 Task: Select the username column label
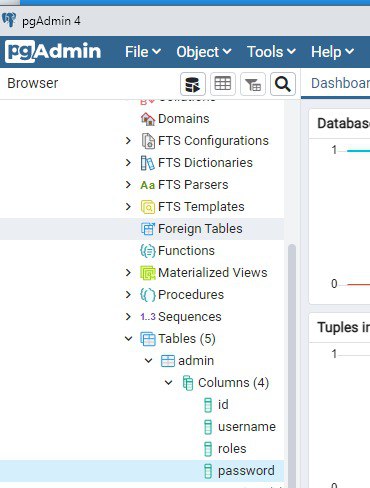point(247,427)
